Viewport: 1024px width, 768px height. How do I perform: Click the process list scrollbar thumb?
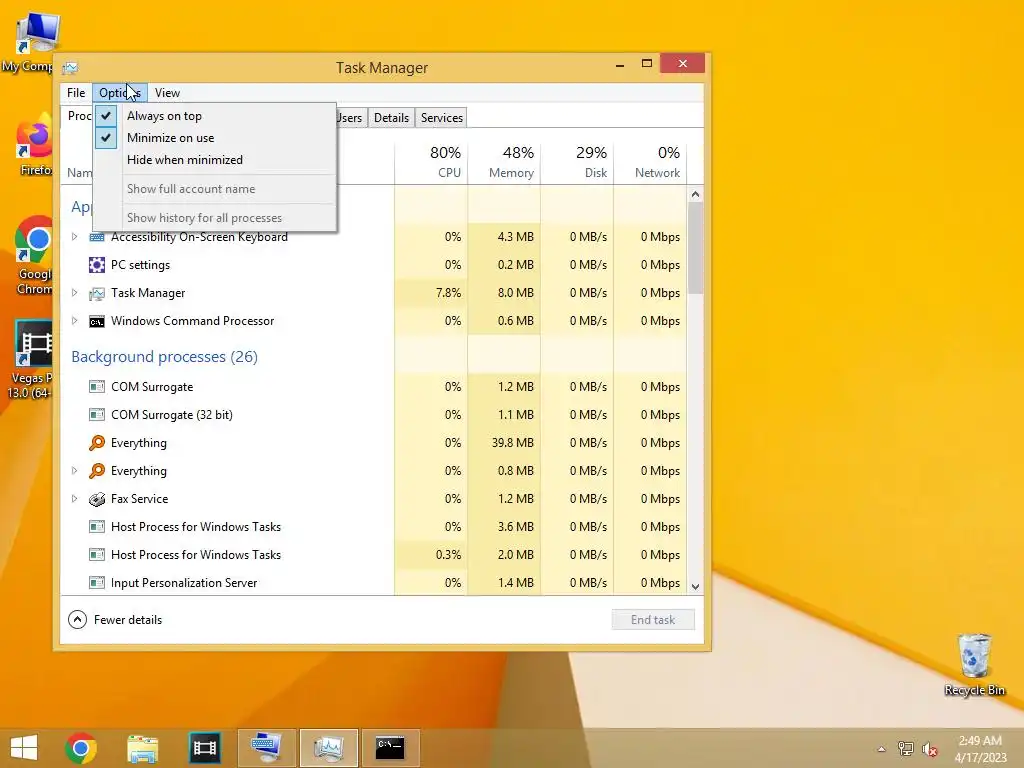point(696,248)
